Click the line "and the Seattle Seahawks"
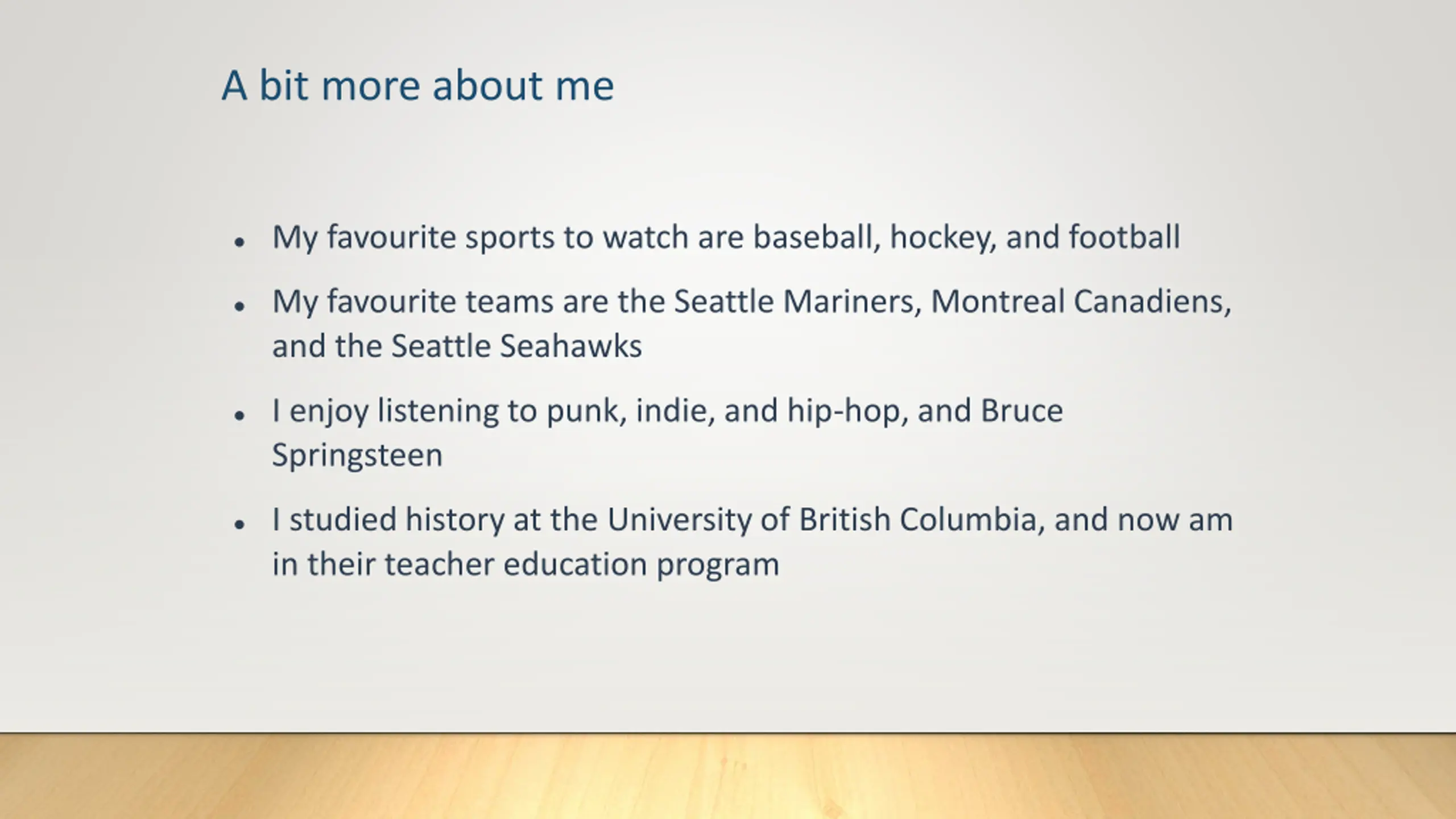This screenshot has width=1456, height=819. [x=457, y=346]
